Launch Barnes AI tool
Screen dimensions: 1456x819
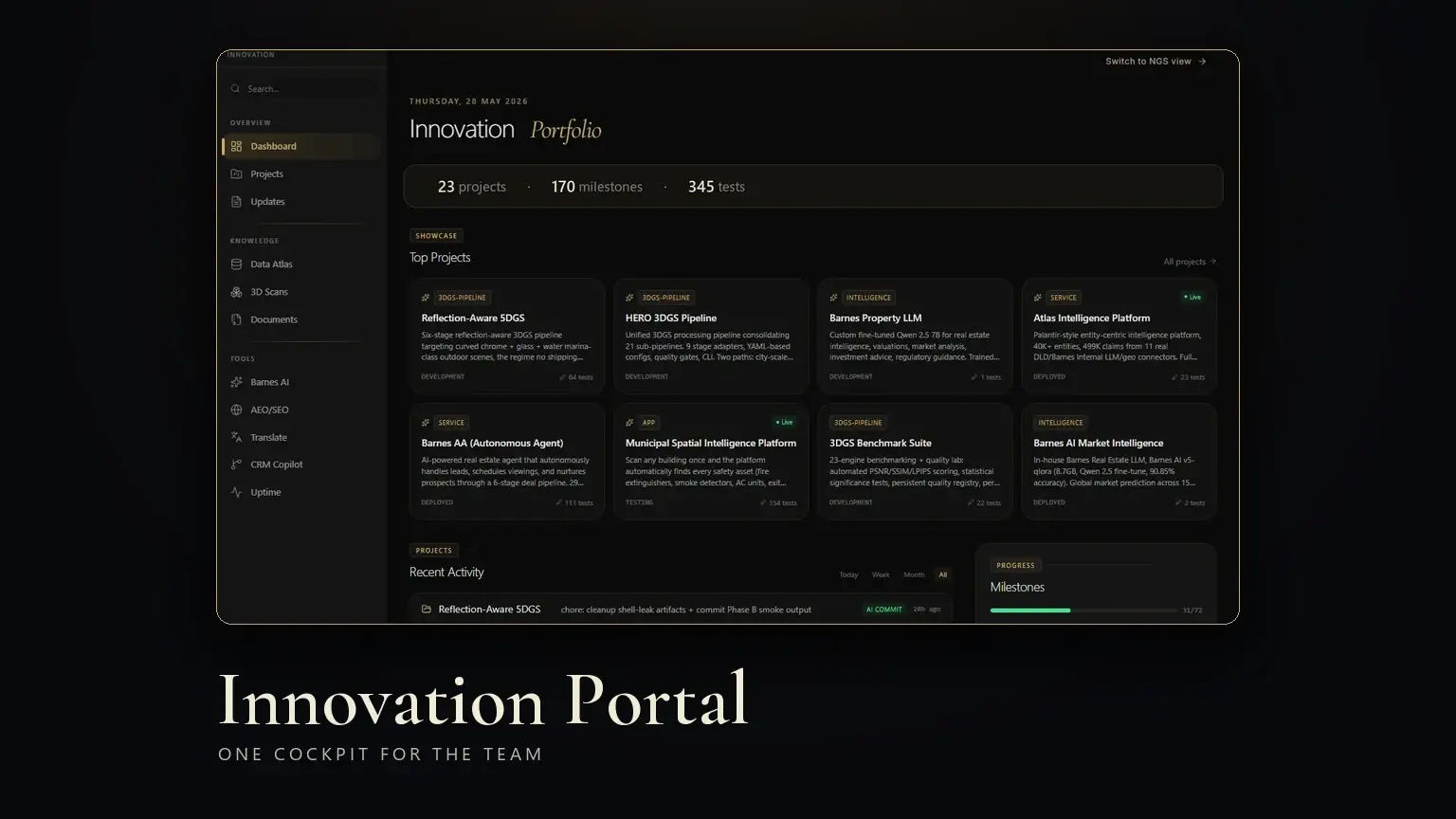301,382
